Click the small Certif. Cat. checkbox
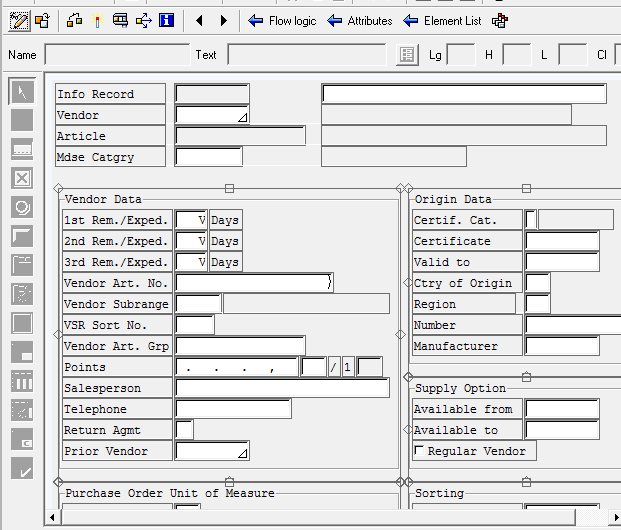 coord(531,219)
